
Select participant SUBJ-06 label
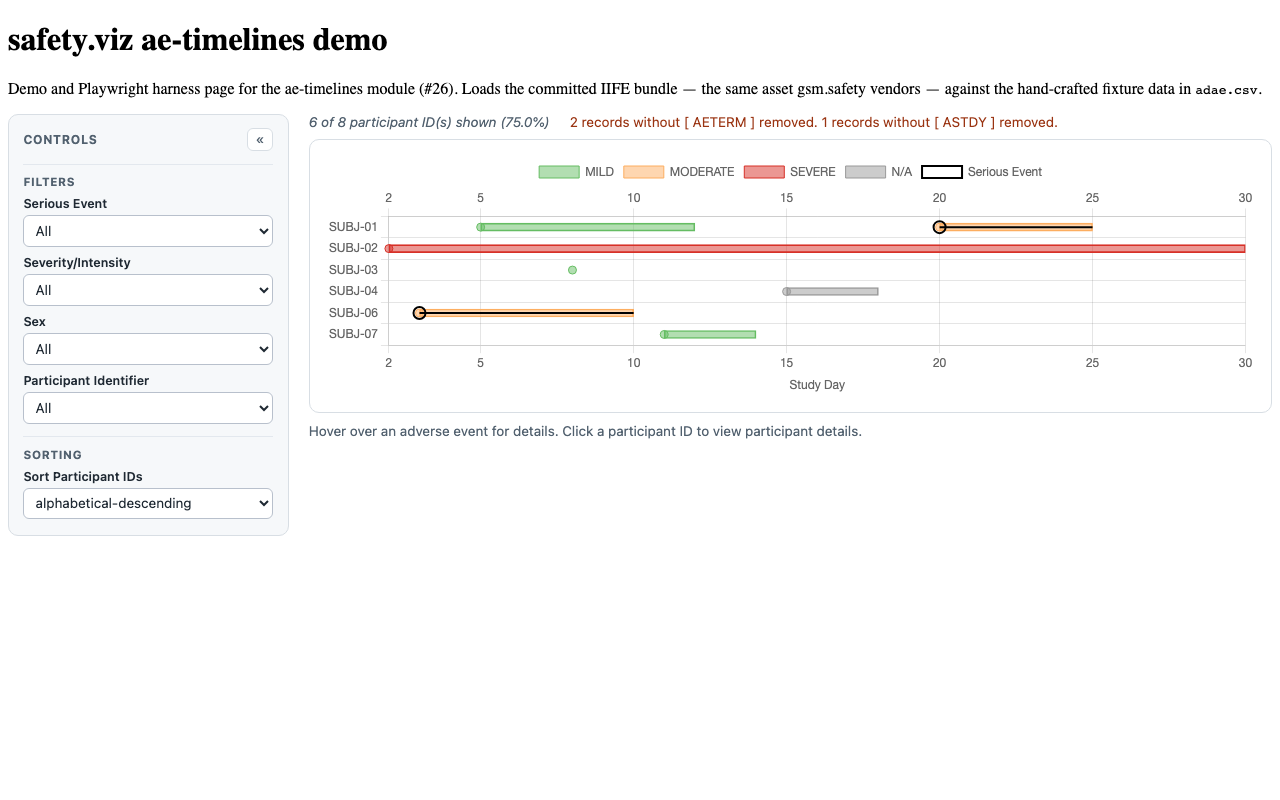tap(353, 313)
